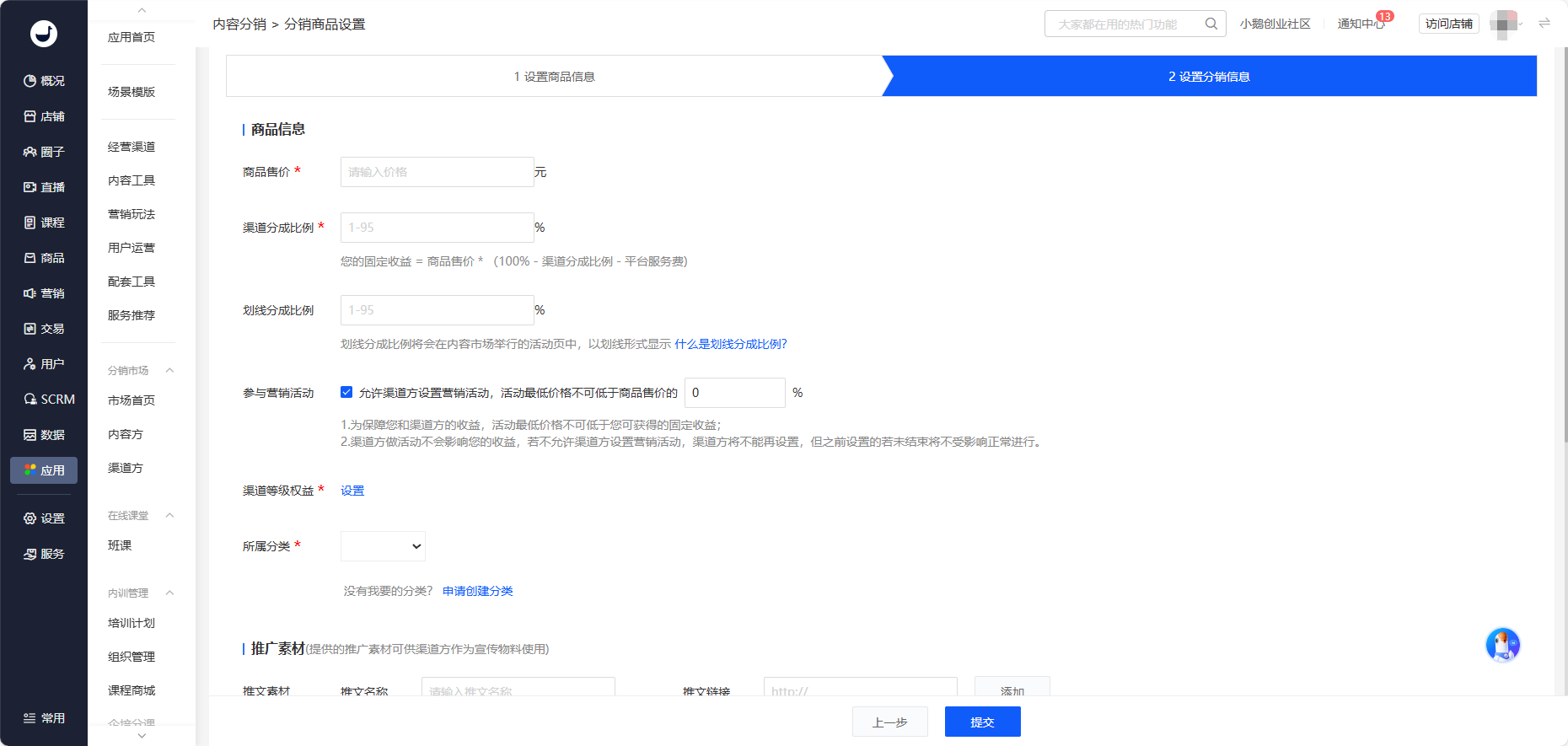Click the switch arrows icon at top right
The image size is (1568, 746).
pos(1544,24)
